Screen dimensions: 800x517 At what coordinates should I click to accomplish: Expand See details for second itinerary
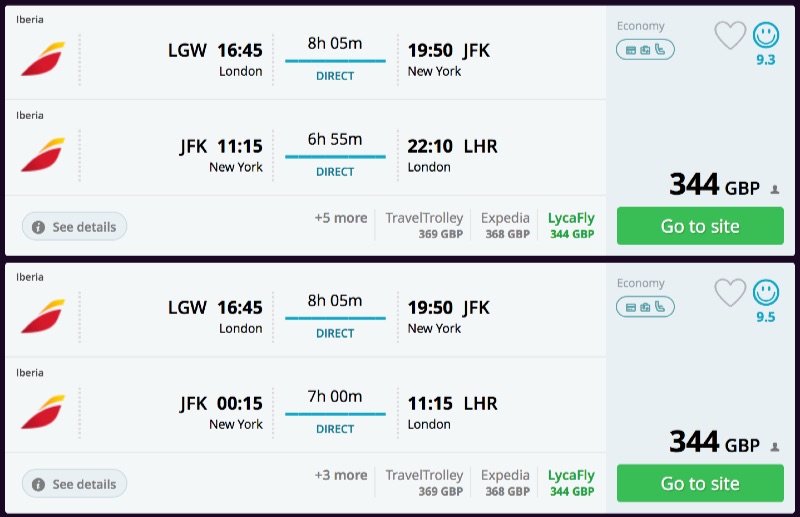75,484
